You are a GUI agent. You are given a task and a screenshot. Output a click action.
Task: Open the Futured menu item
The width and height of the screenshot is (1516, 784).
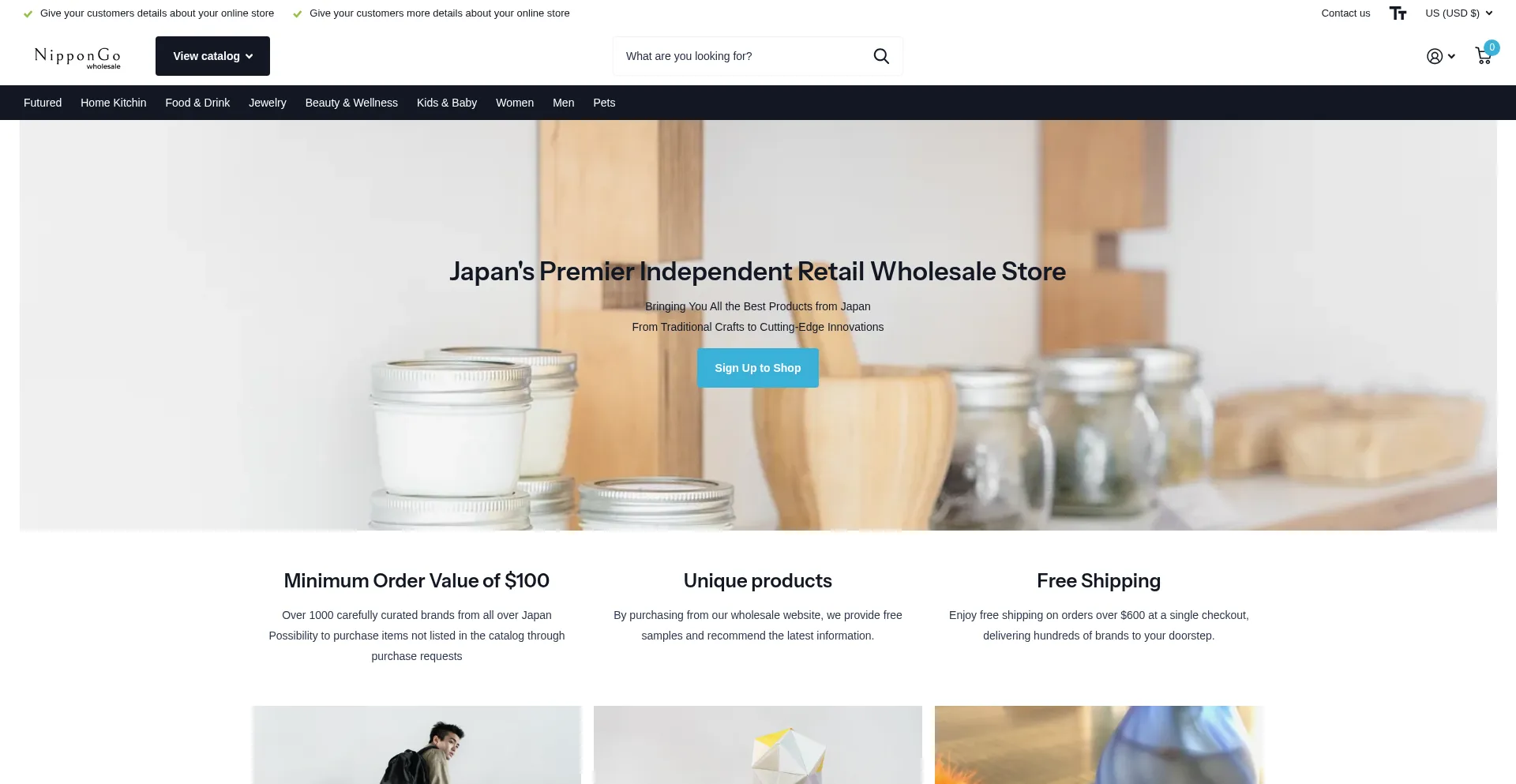pos(43,103)
